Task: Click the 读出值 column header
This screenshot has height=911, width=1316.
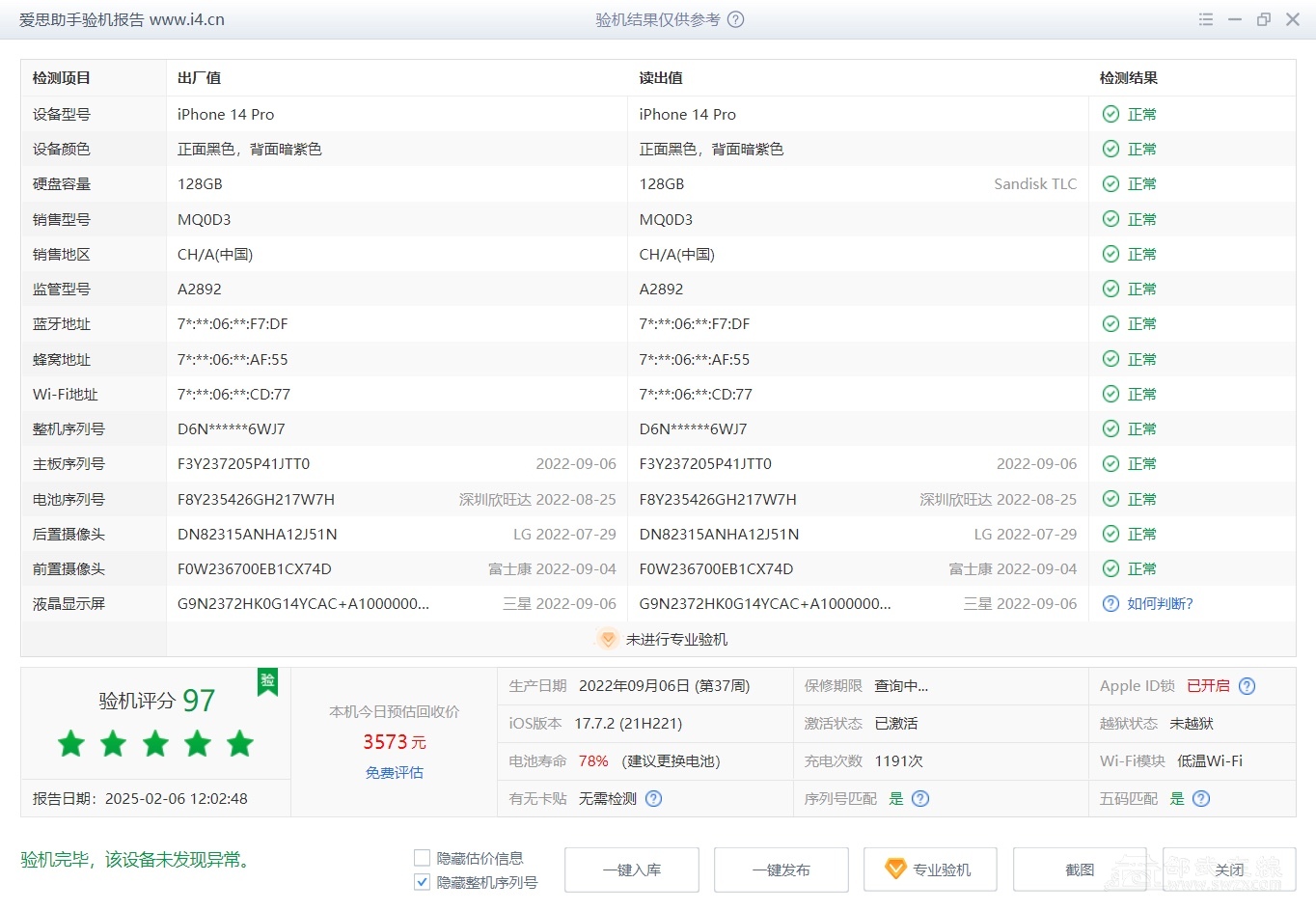Action: (661, 78)
